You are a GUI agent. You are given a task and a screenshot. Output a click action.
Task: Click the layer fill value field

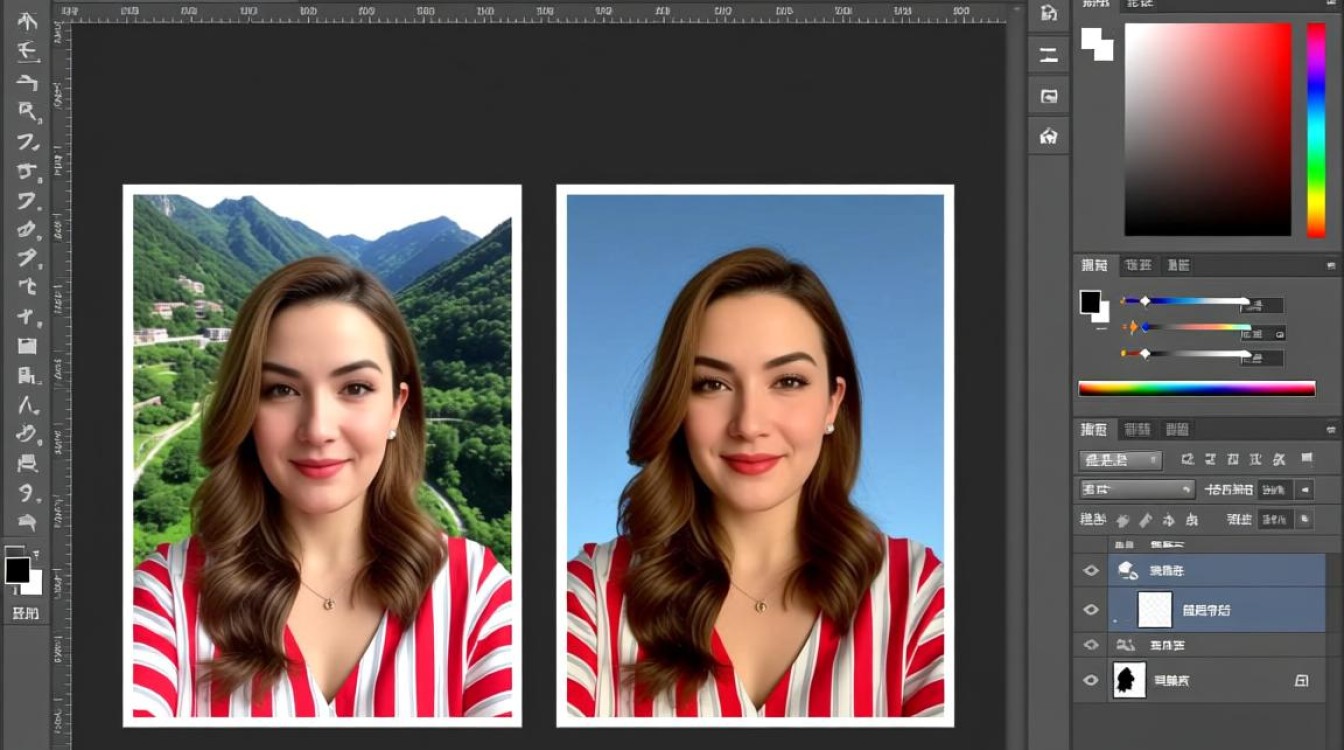click(x=1274, y=519)
